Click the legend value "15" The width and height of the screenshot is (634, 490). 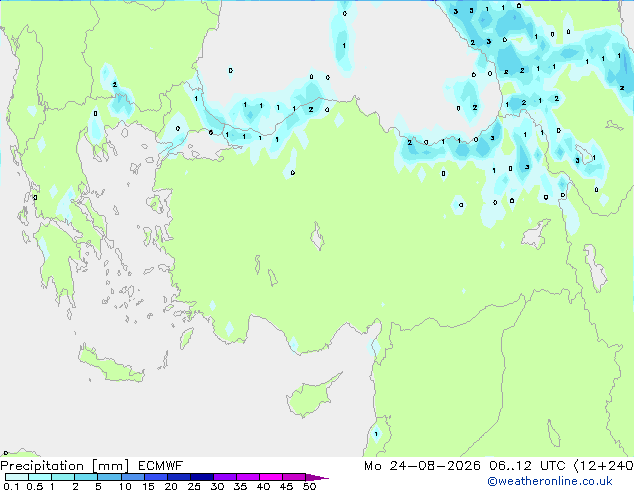(148, 486)
